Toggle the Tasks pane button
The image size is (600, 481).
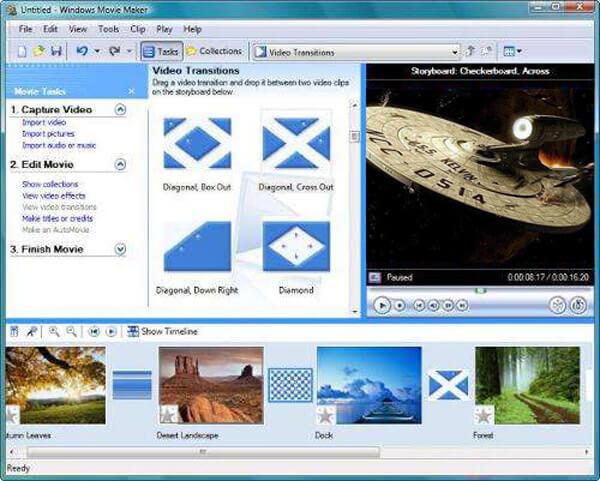point(161,51)
